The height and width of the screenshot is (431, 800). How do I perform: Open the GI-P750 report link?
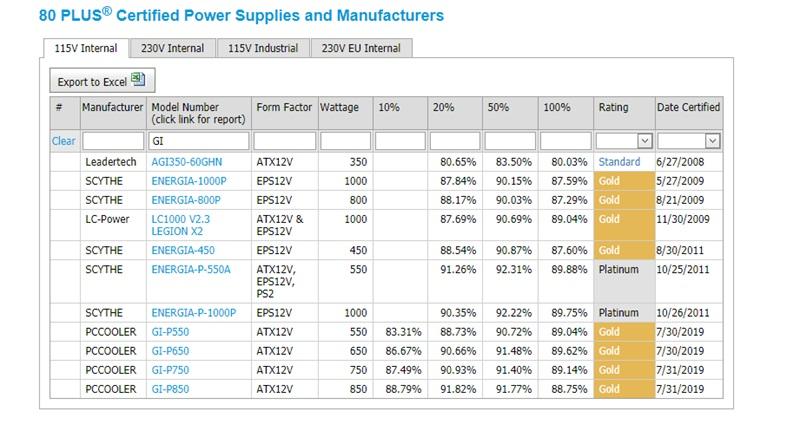[170, 370]
